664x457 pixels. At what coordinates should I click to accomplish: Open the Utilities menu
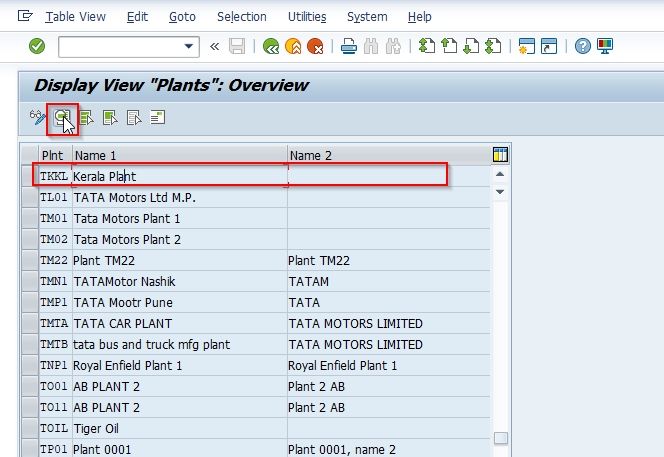307,17
